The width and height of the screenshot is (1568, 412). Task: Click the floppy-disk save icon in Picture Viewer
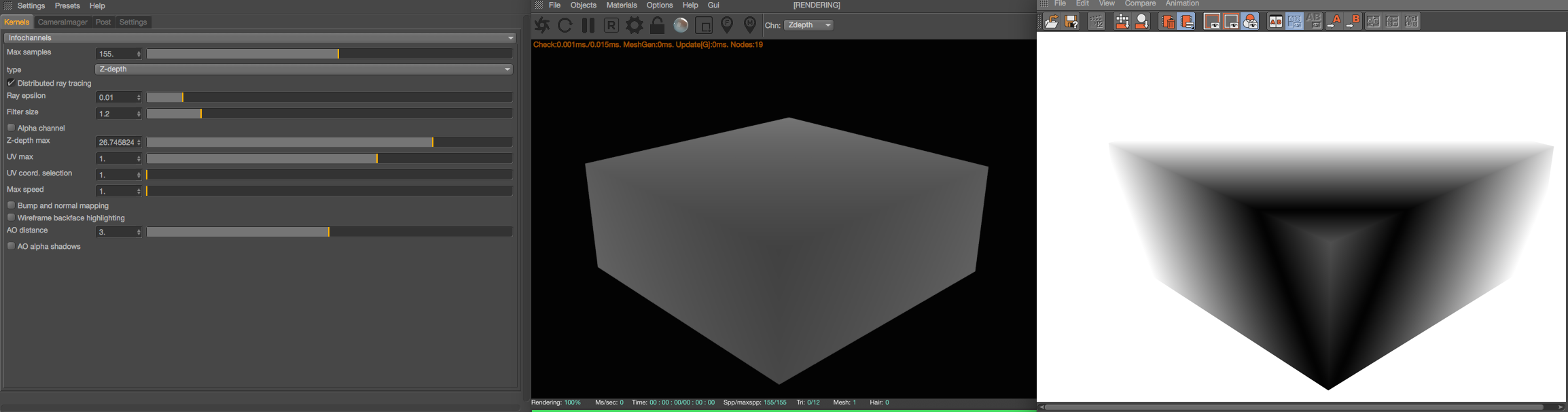coord(1072,22)
